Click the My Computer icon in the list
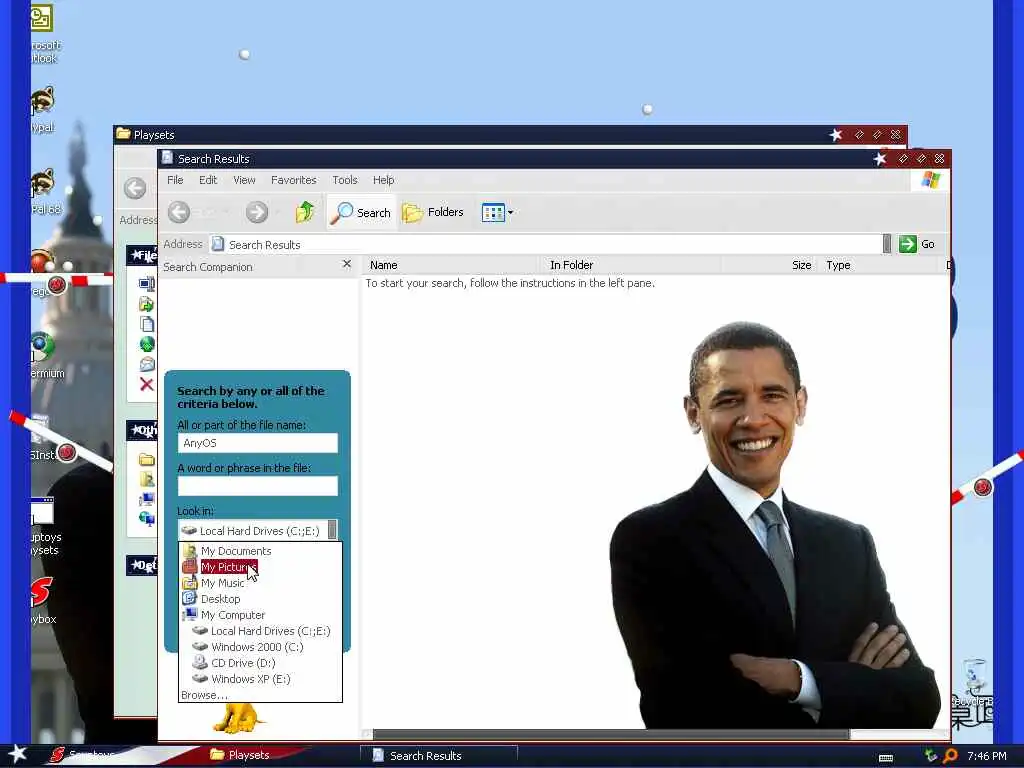 pyautogui.click(x=189, y=615)
